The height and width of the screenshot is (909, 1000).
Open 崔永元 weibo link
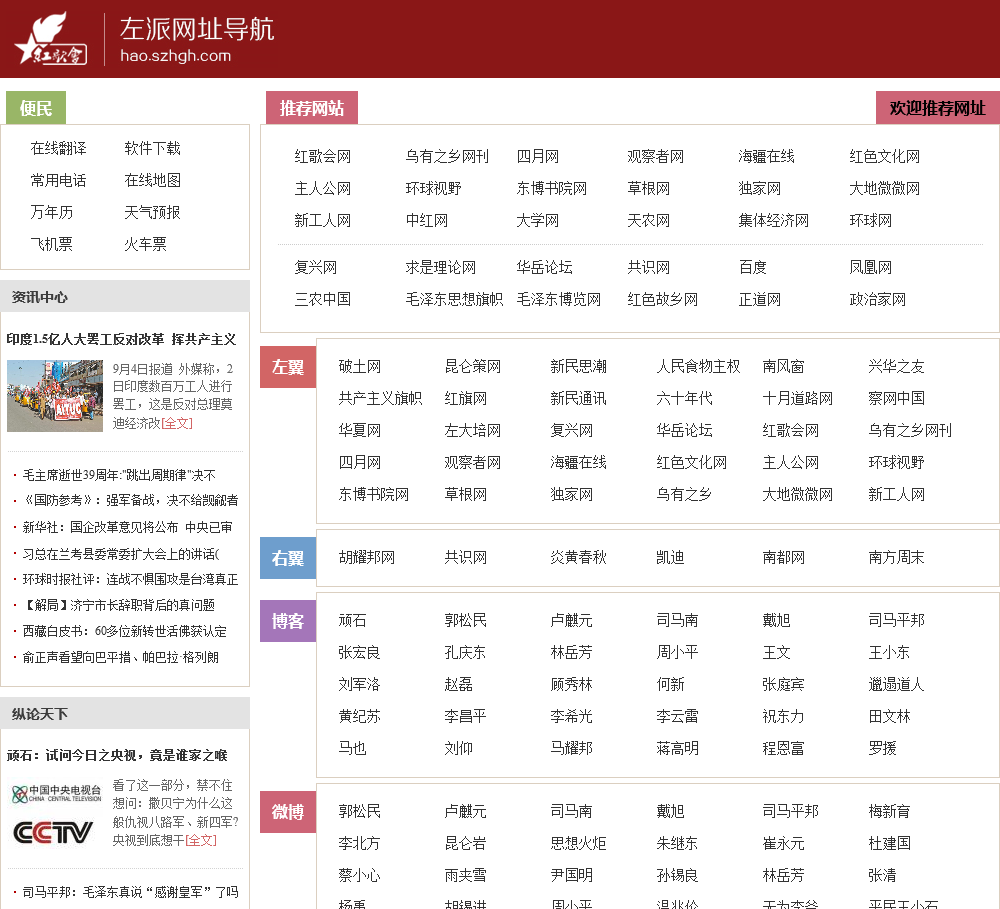[783, 843]
